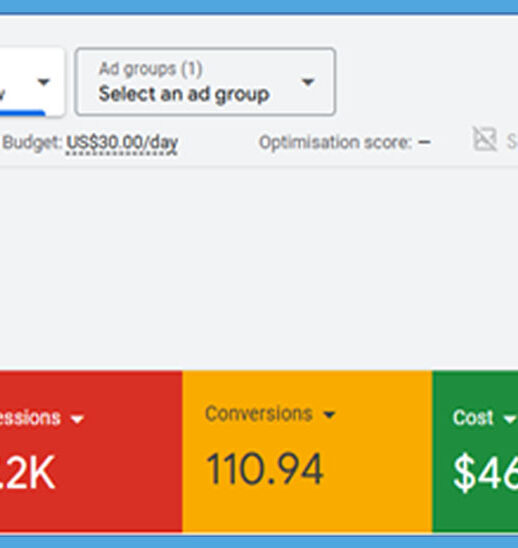Select the green Cost scorecard tile
The height and width of the screenshot is (548, 518).
(475, 451)
